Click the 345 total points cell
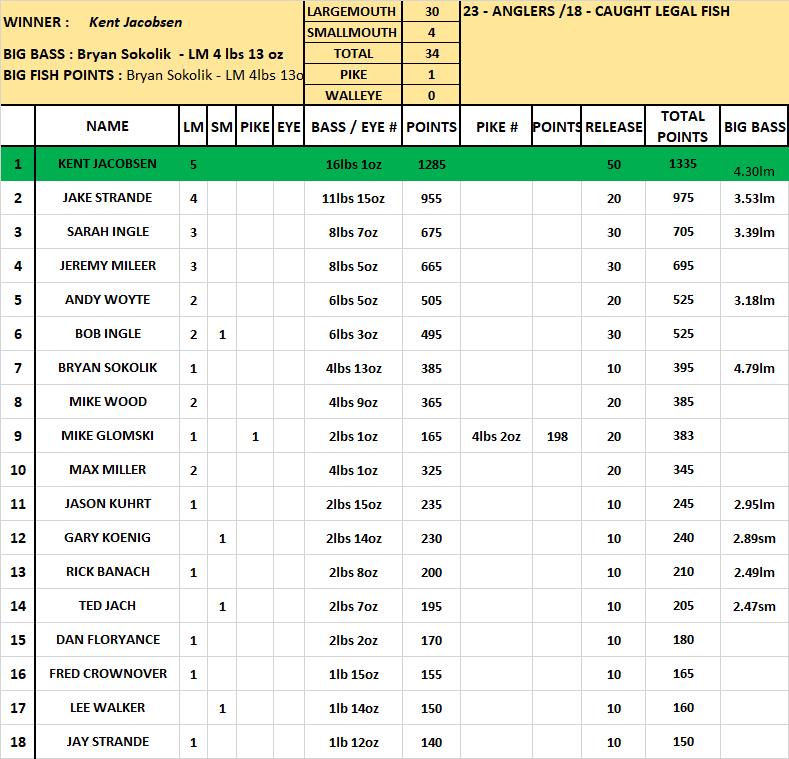 pyautogui.click(x=683, y=469)
